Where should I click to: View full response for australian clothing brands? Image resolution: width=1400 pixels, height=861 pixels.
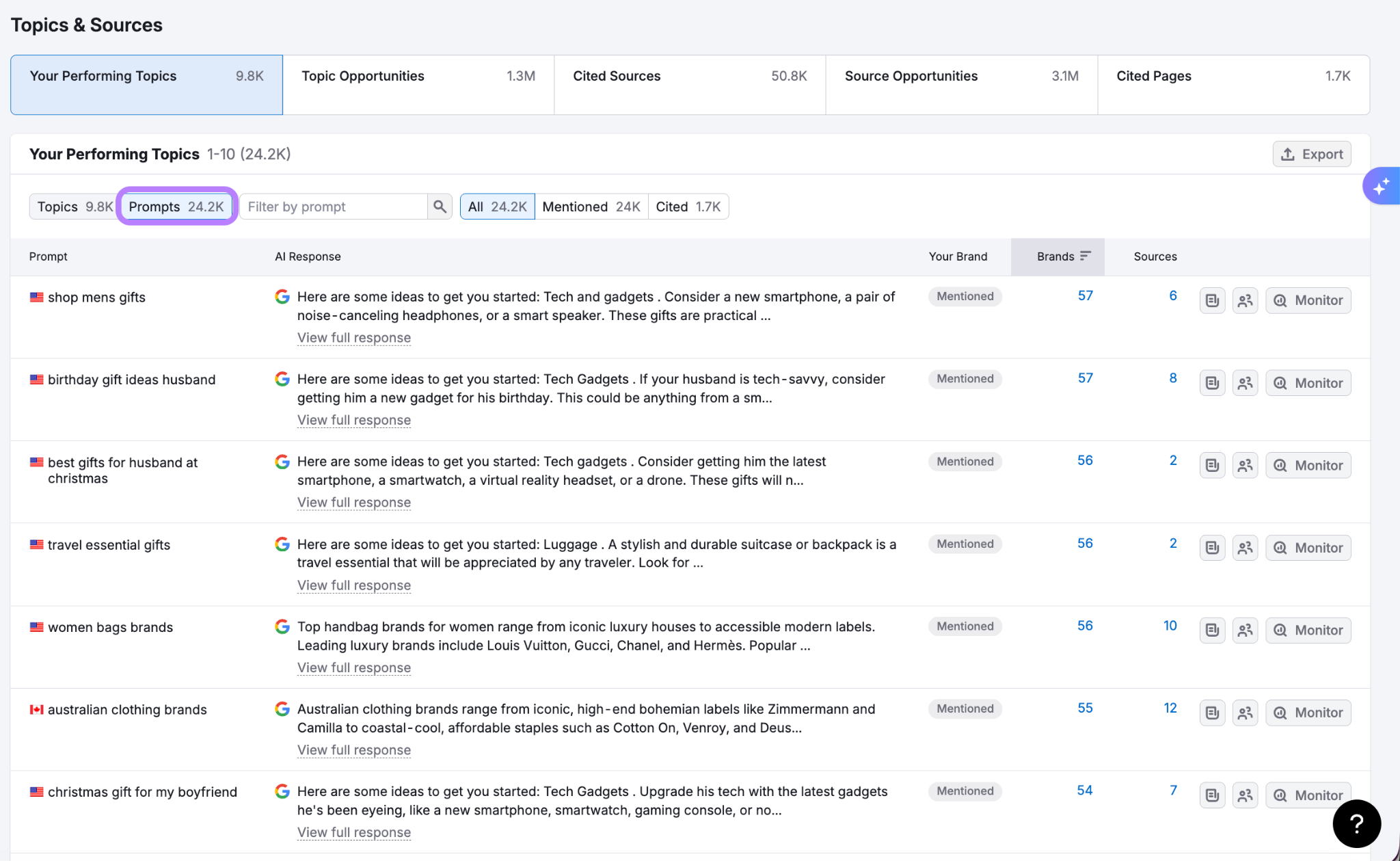click(x=354, y=750)
